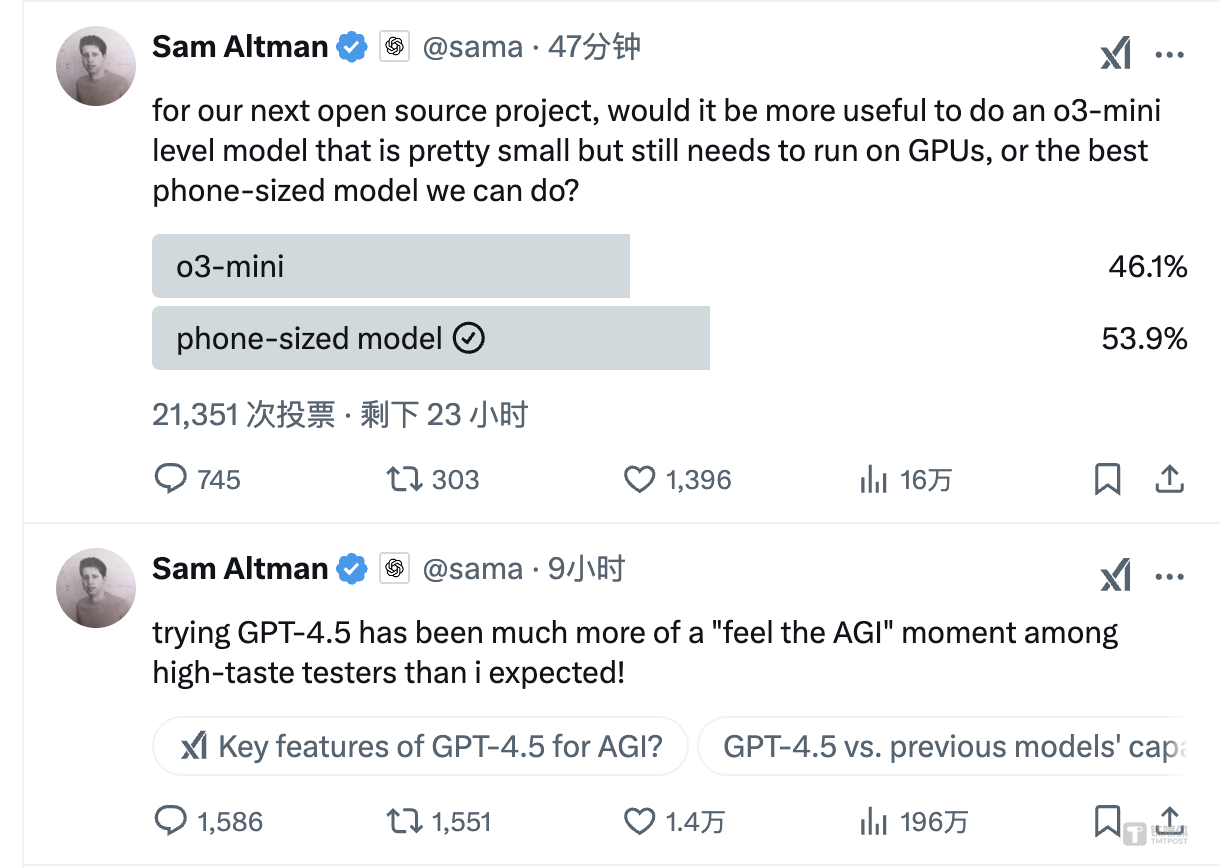
Task: Select the o3-mini poll option
Action: (x=390, y=266)
